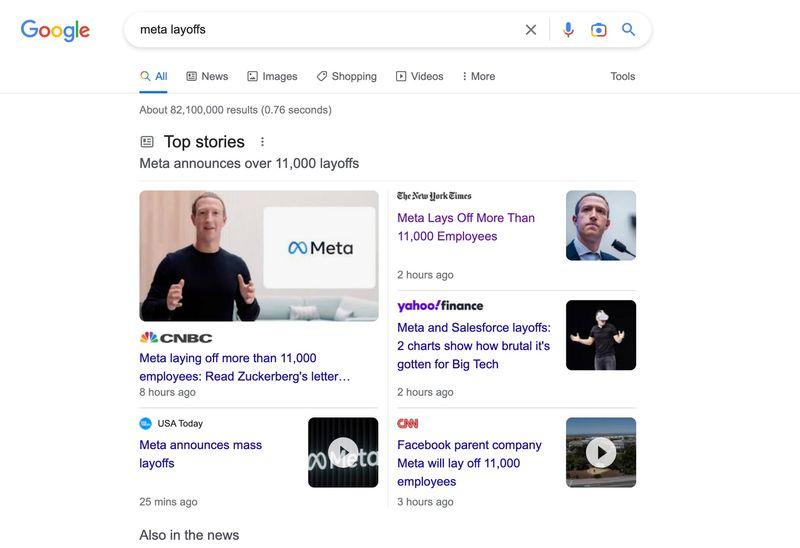Switch to the Videos tab

coord(419,76)
